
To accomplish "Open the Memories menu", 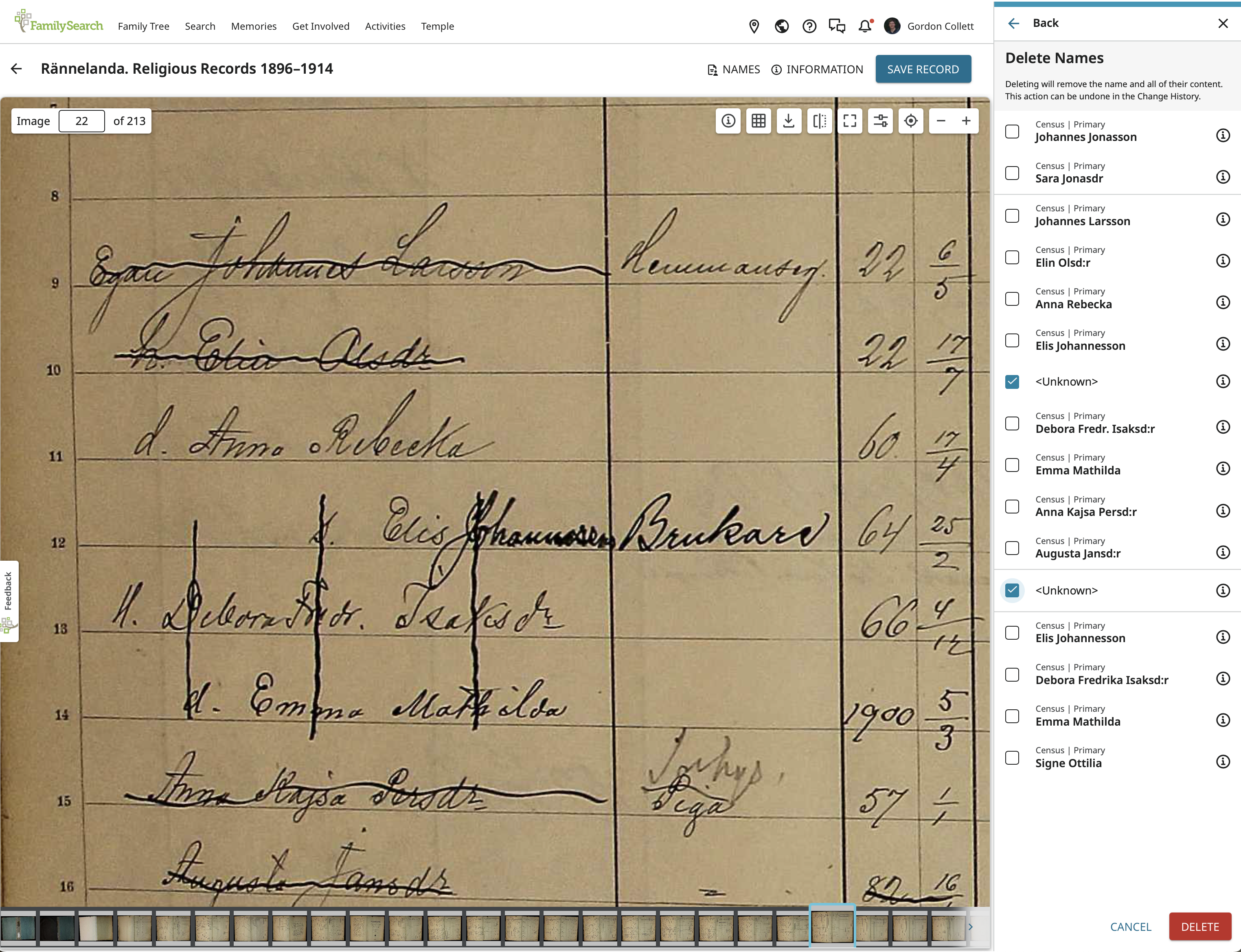I will 253,26.
